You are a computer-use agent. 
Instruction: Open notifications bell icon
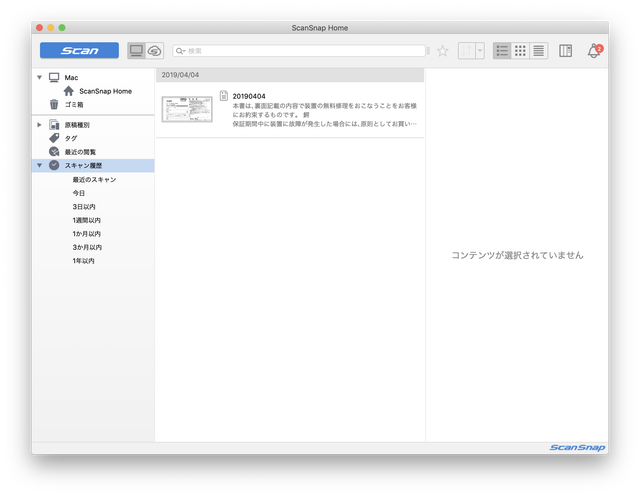593,52
